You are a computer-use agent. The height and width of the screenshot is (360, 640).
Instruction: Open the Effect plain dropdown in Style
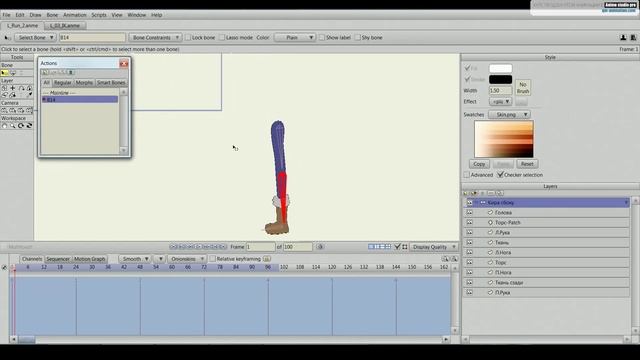coord(500,101)
